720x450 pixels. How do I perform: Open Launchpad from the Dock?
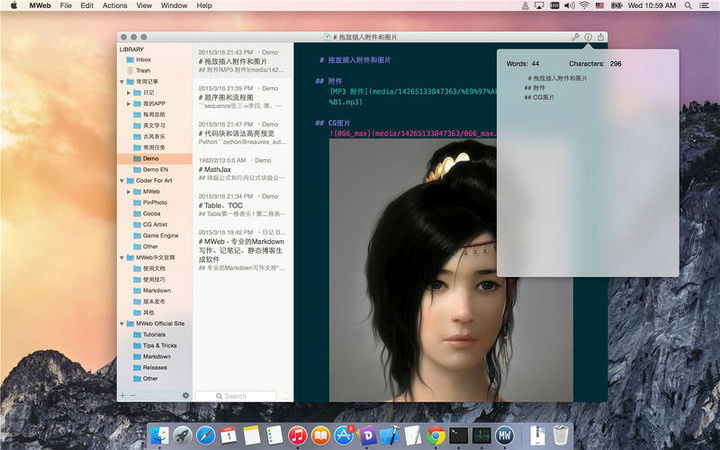(x=182, y=435)
